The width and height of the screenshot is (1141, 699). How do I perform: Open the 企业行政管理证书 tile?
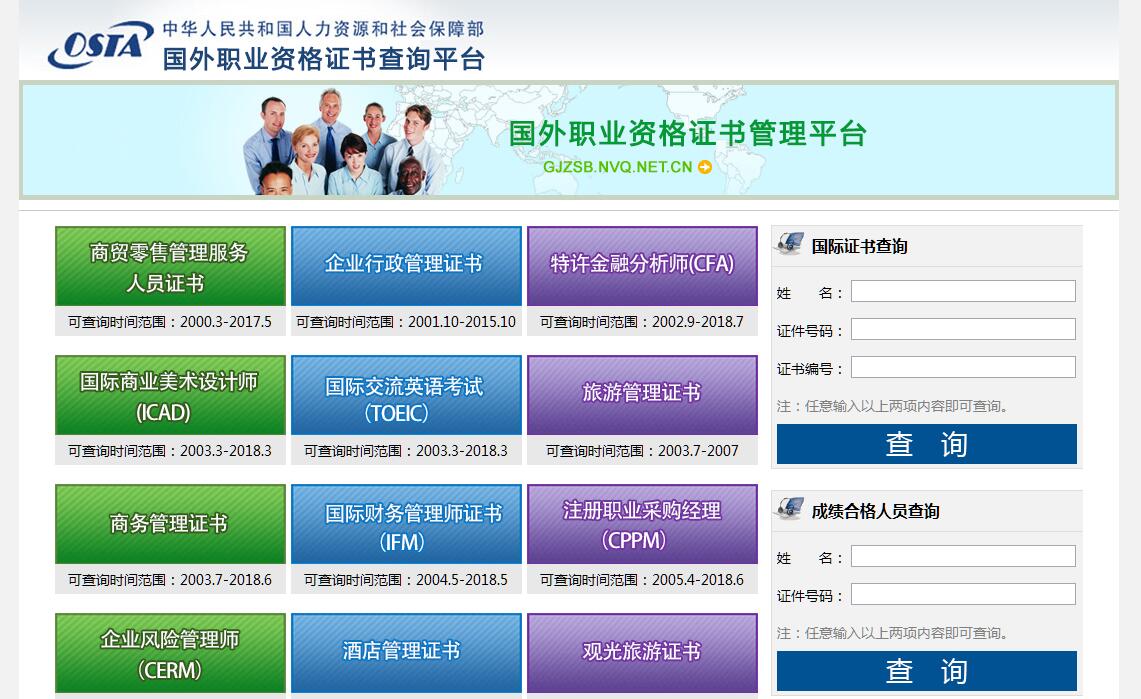(x=406, y=266)
